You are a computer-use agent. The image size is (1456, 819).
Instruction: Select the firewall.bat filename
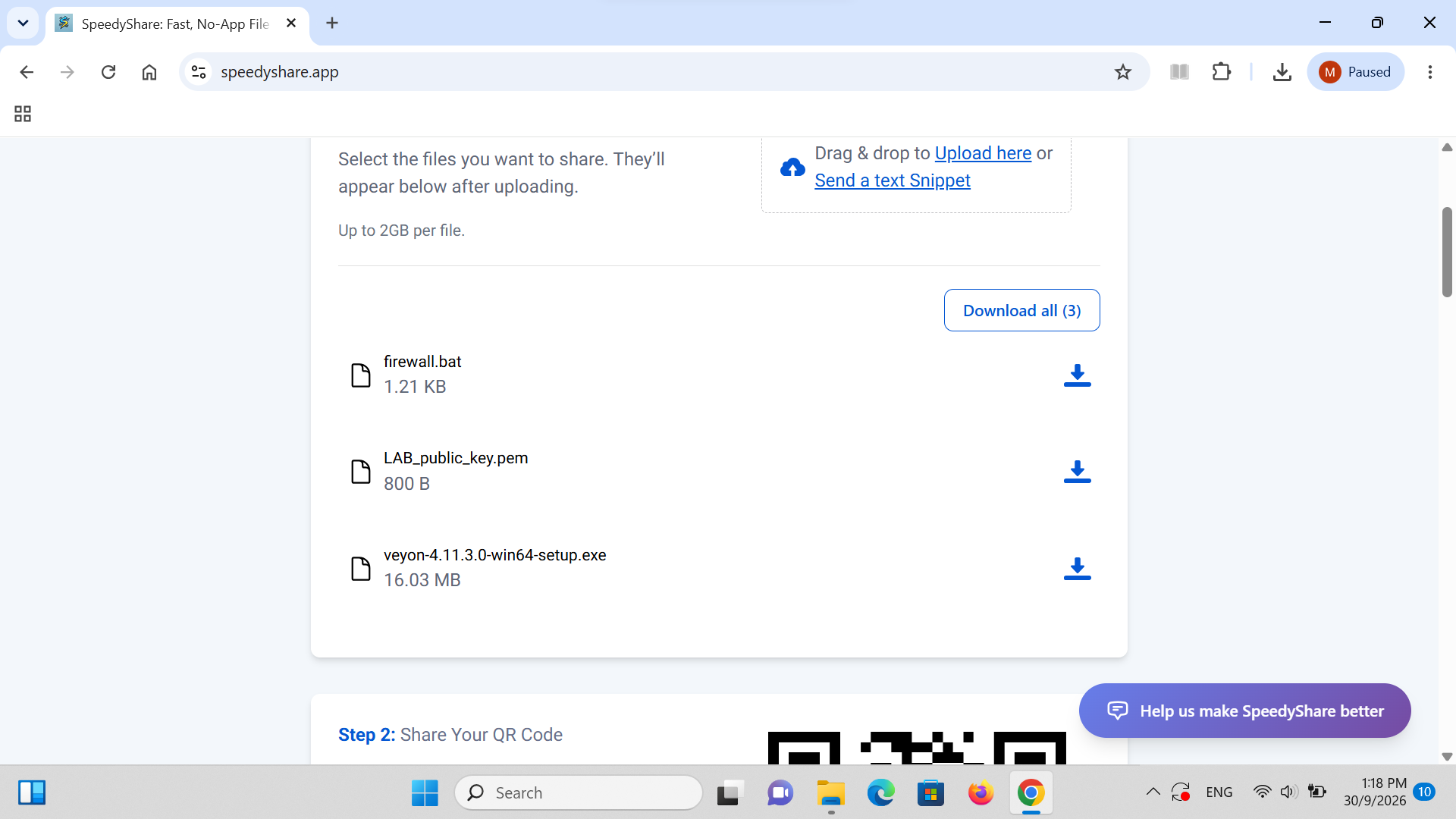click(422, 362)
